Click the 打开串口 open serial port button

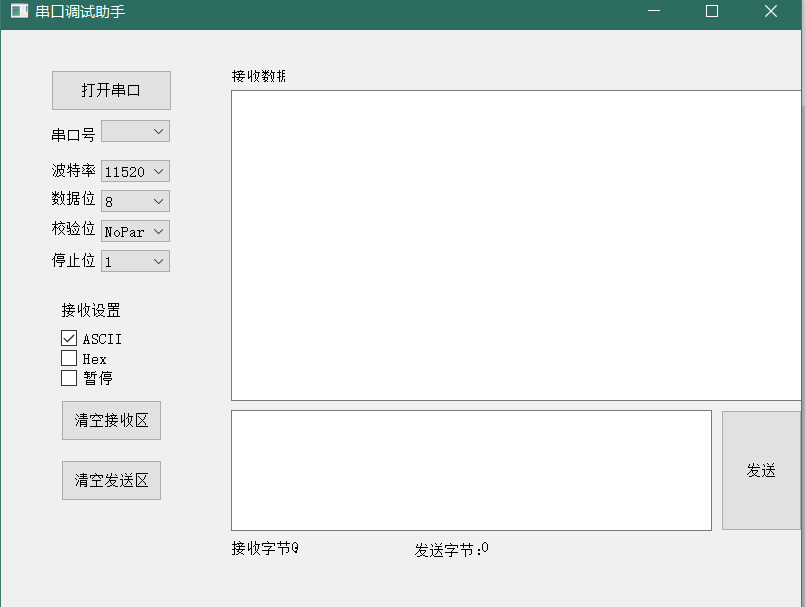click(111, 90)
